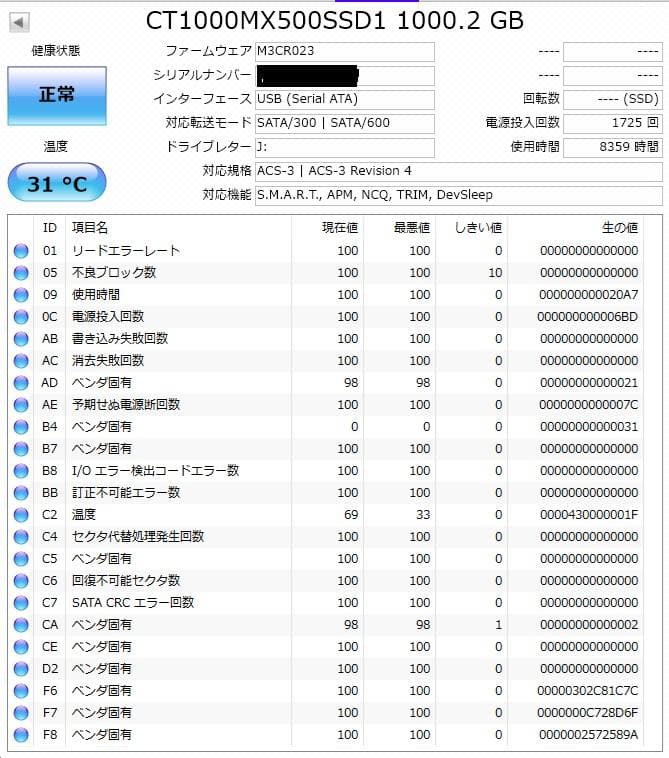Select リードエラーレート attribute name
669x758 pixels.
(126, 251)
